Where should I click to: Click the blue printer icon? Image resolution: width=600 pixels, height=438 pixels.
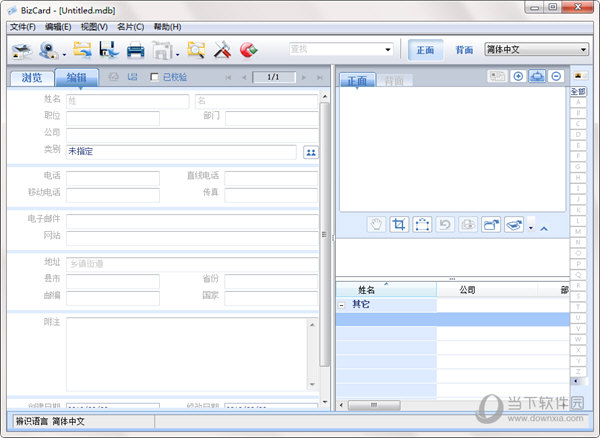pyautogui.click(x=135, y=50)
